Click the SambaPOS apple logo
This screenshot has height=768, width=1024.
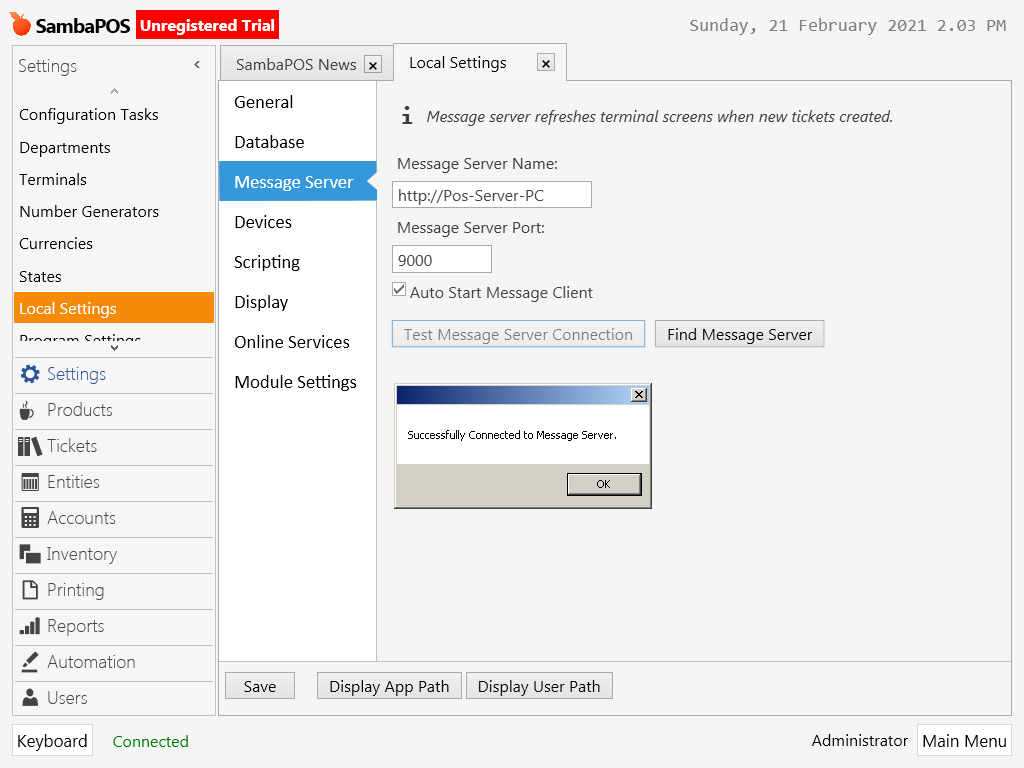(x=21, y=24)
